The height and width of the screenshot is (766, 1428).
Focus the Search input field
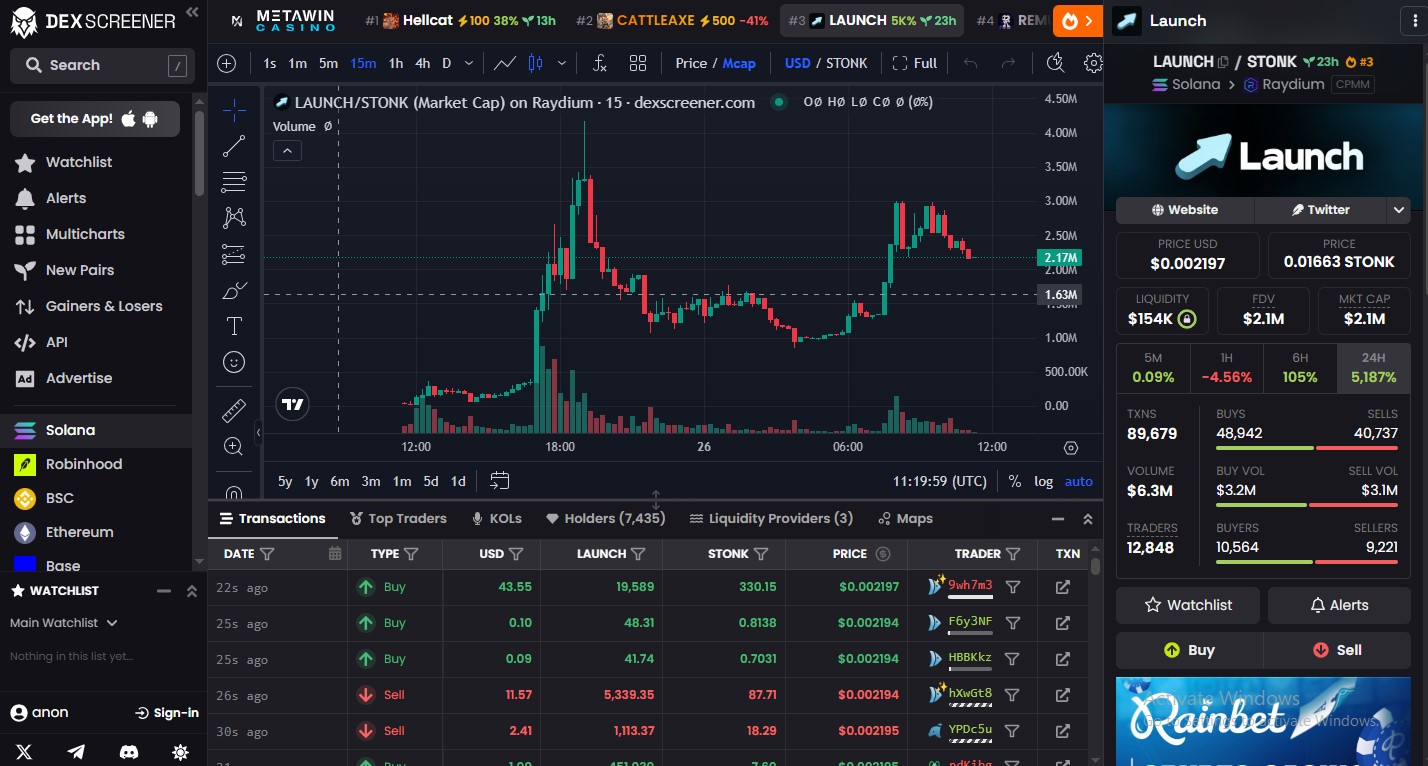(x=100, y=65)
